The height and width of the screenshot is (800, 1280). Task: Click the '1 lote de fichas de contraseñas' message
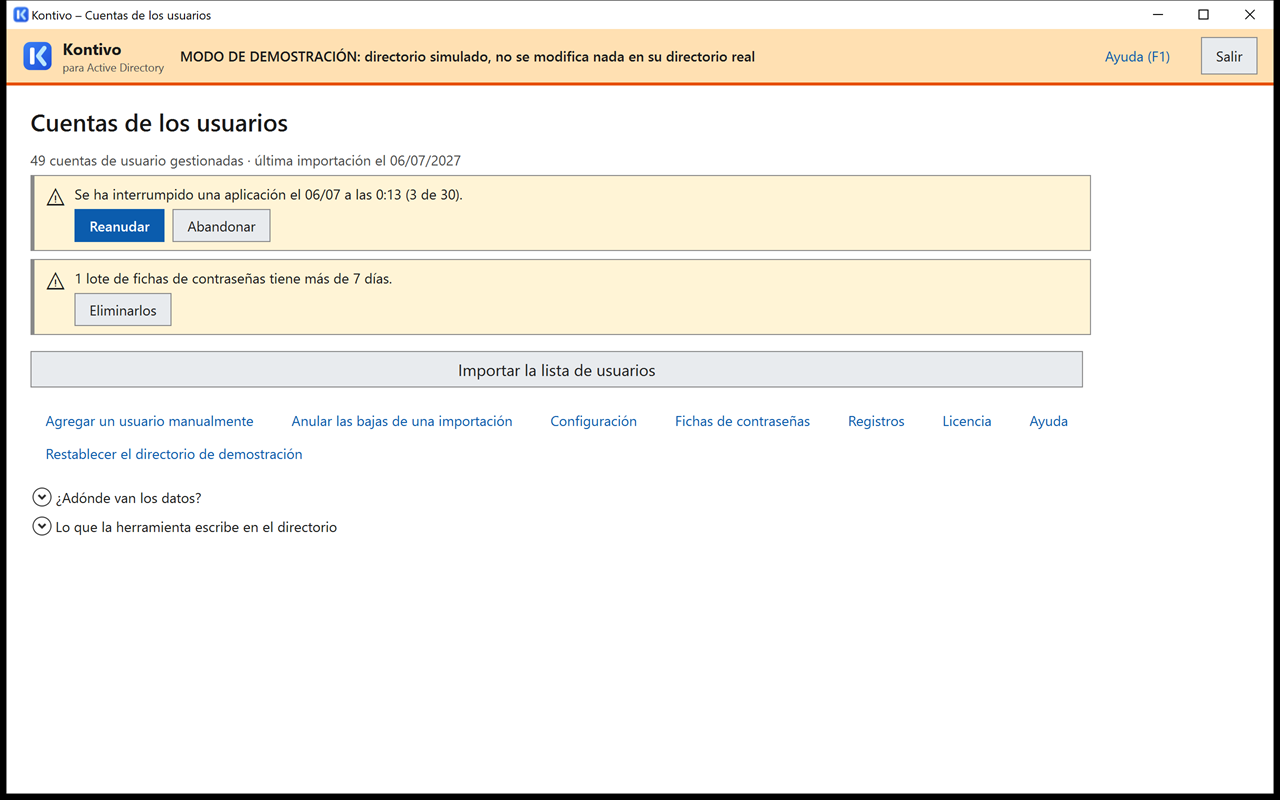point(233,279)
